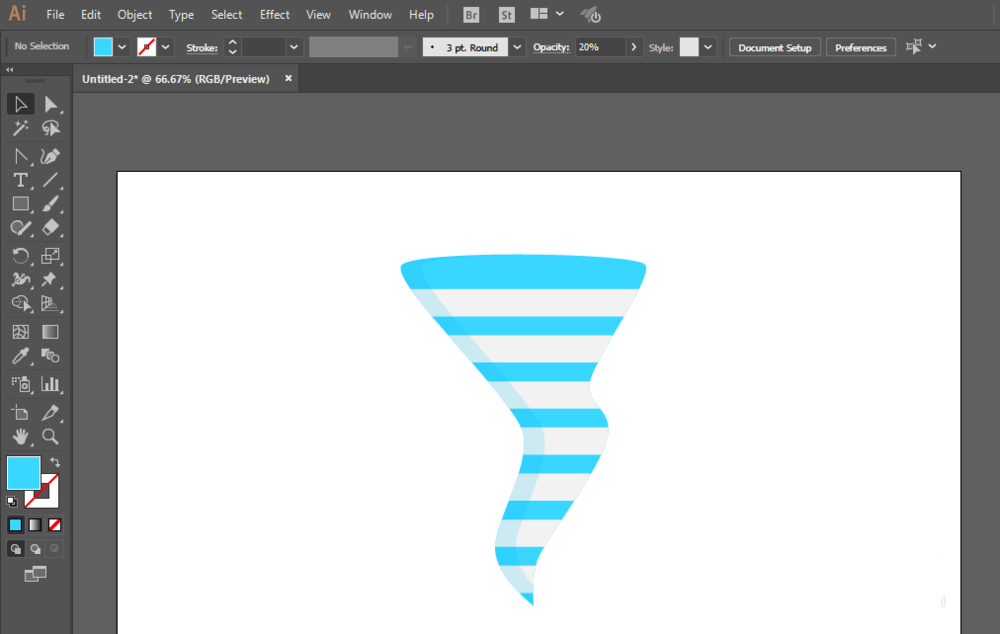The image size is (1000, 634).
Task: Select the Mesh tool
Action: point(20,332)
